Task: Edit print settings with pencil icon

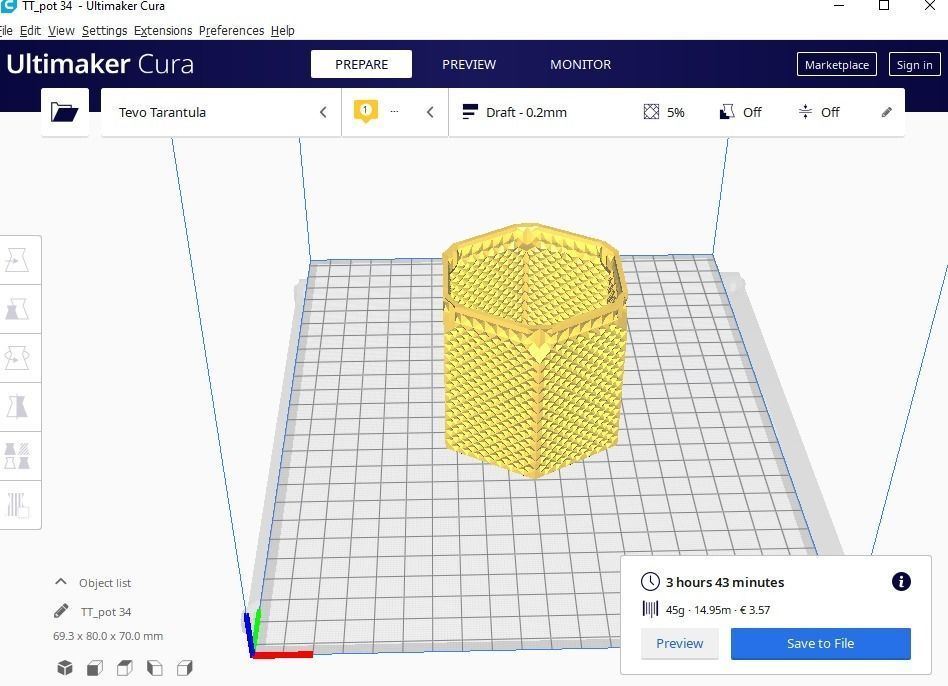Action: click(x=886, y=112)
